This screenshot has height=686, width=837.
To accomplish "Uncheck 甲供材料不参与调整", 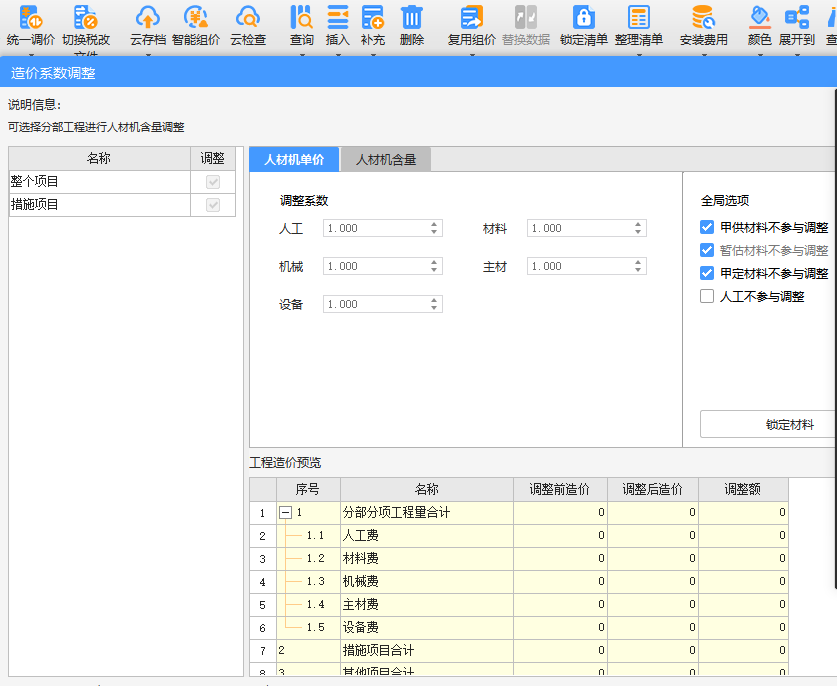I will 707,227.
